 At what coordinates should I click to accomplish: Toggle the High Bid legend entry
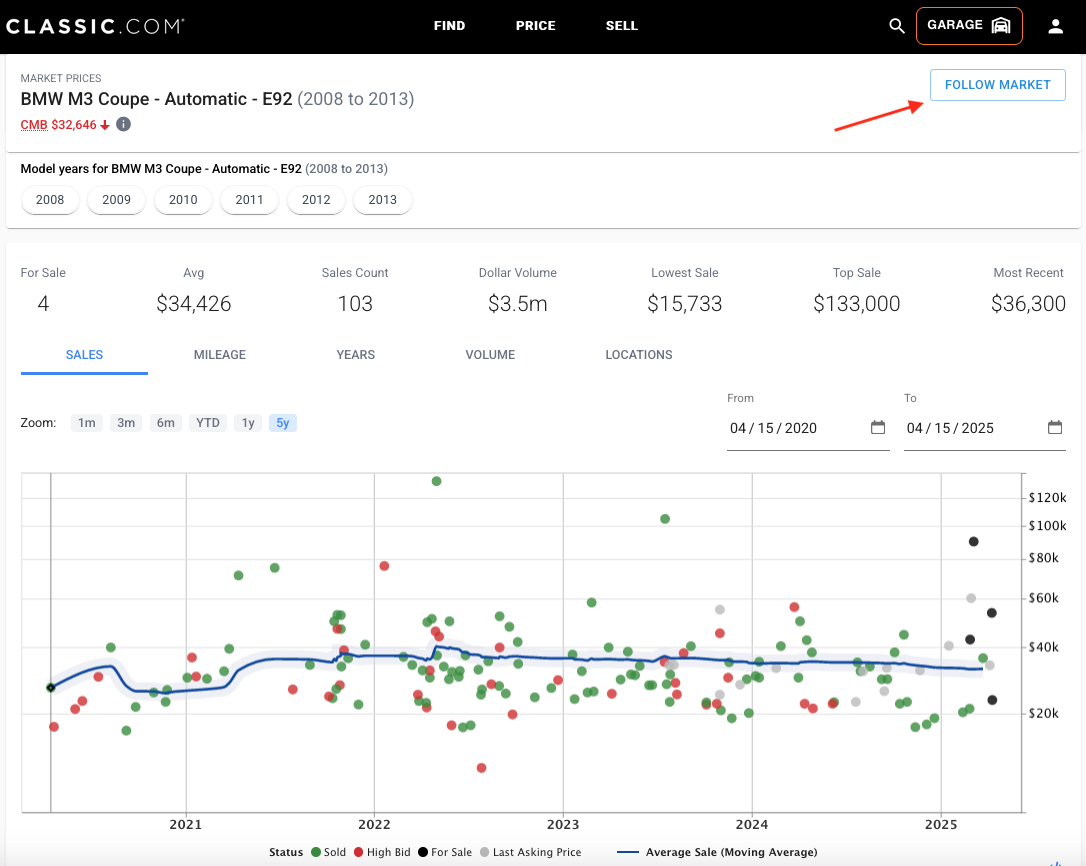click(x=382, y=852)
